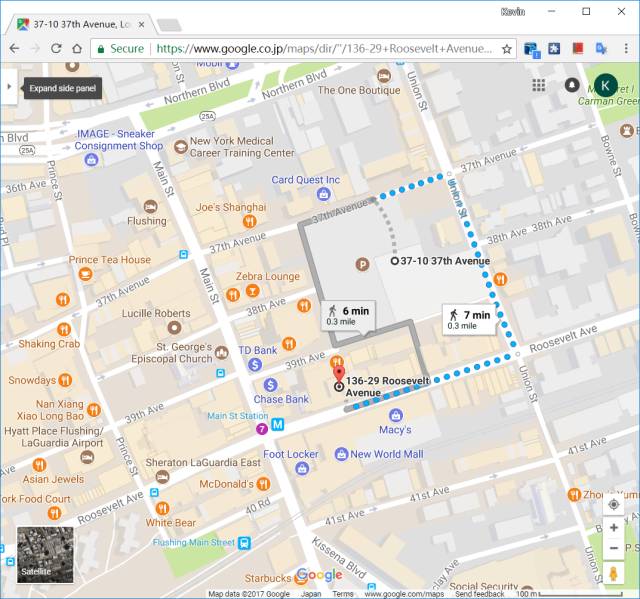
Task: Open Joe's Shanghai restaurant marker
Action: (x=249, y=221)
